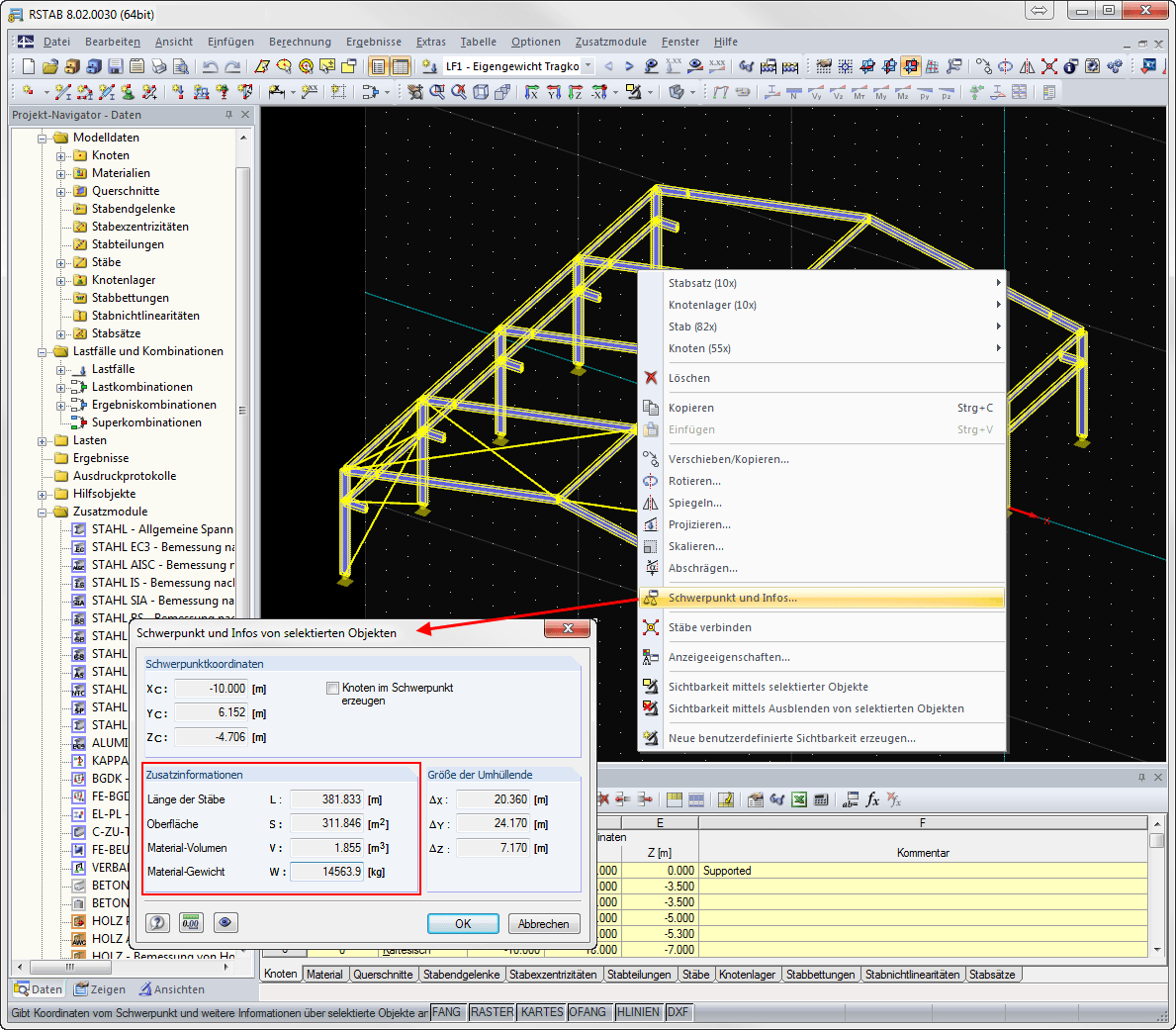1176x1030 pixels.
Task: Open the load case LF1 dropdown
Action: [588, 66]
